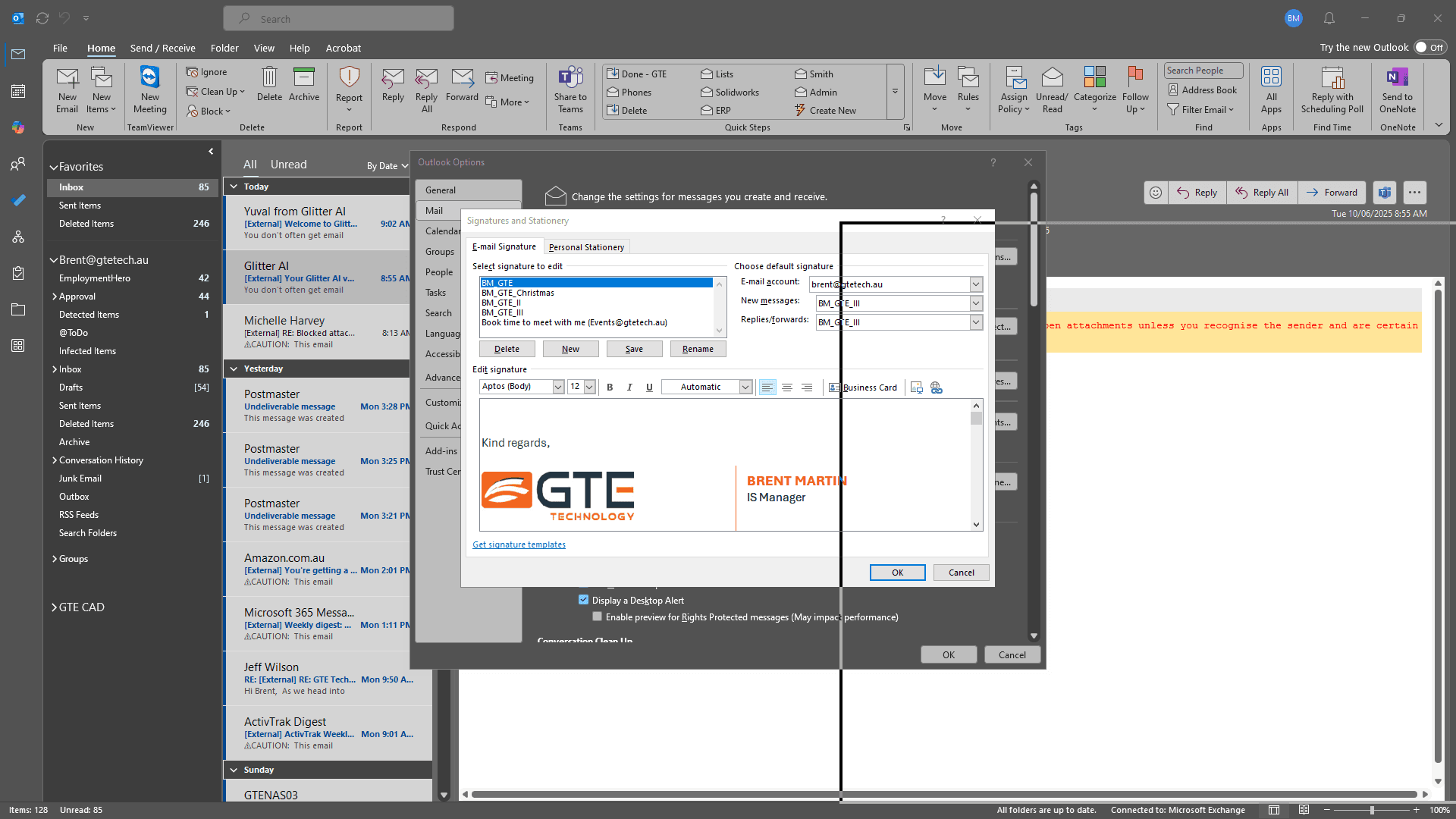The width and height of the screenshot is (1456, 819).
Task: Click Delete signature button
Action: pos(507,349)
